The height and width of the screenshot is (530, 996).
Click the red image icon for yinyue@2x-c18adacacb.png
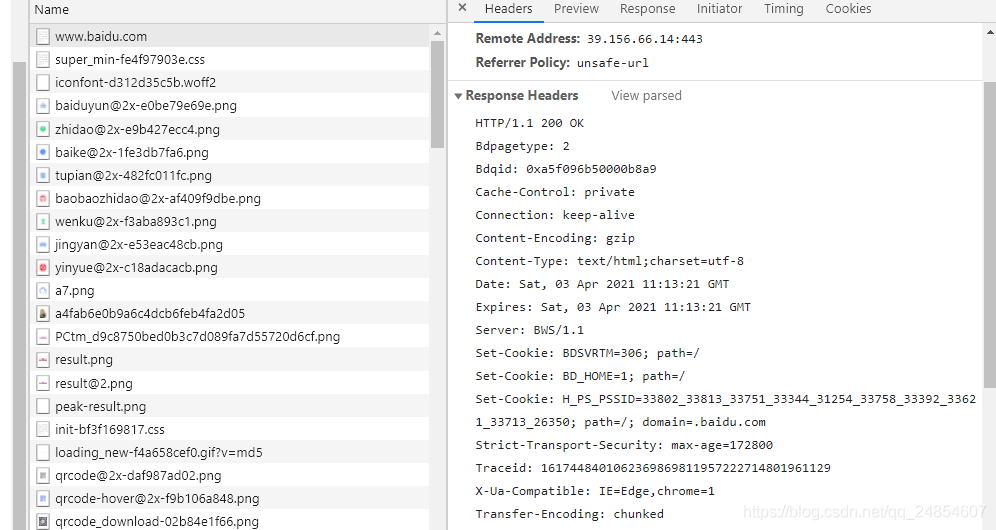pos(43,268)
